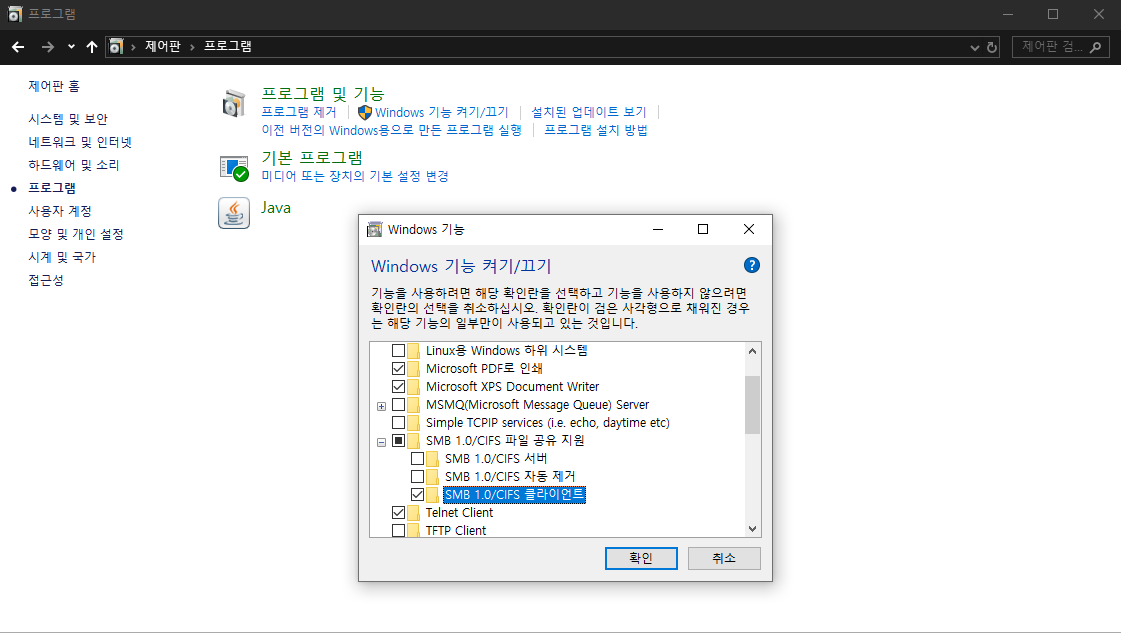The width and height of the screenshot is (1121, 633).
Task: Enable Linux용 Windows 하위 시스템 checkbox
Action: coord(398,350)
